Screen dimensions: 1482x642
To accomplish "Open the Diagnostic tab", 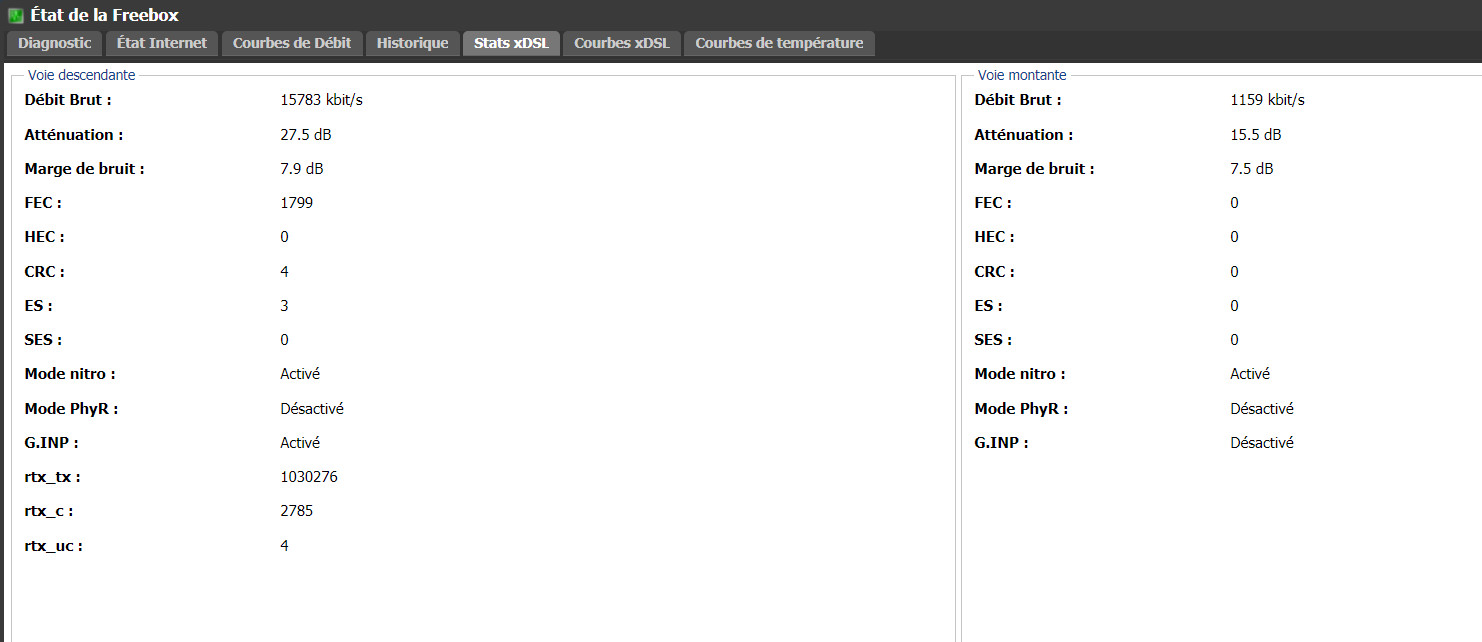I will (x=54, y=43).
